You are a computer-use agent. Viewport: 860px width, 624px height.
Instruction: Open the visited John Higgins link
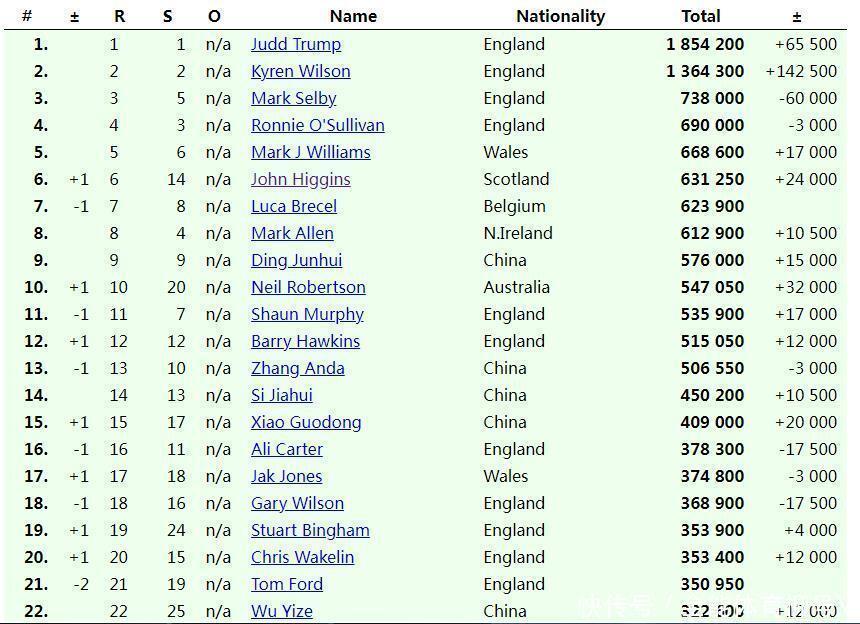pos(301,179)
